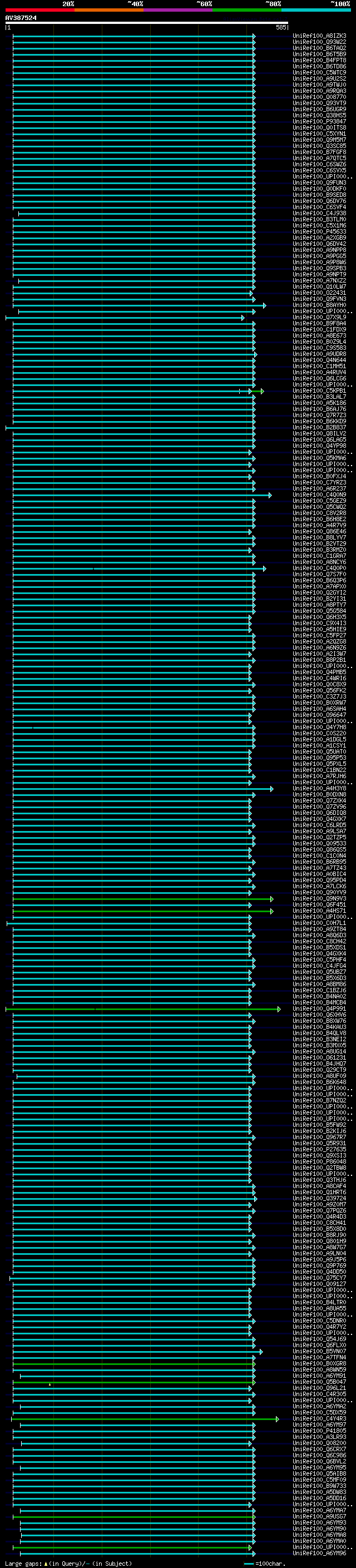Select hit UniRef100_B6RB95

(319, 862)
